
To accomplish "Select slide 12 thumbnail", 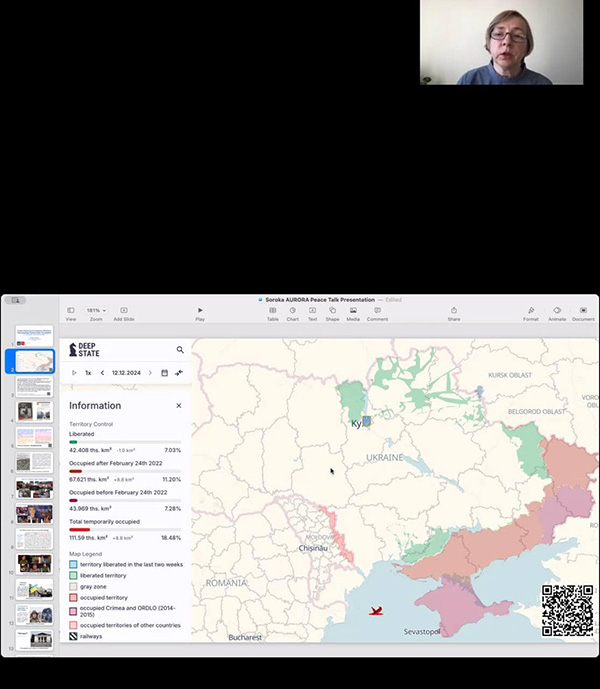I will pos(34,614).
